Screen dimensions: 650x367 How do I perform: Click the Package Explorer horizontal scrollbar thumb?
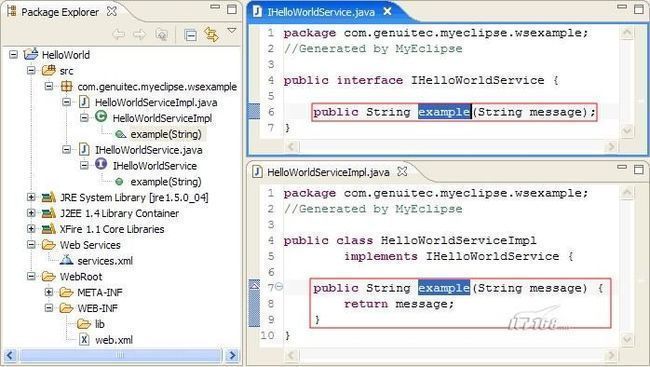[120, 355]
